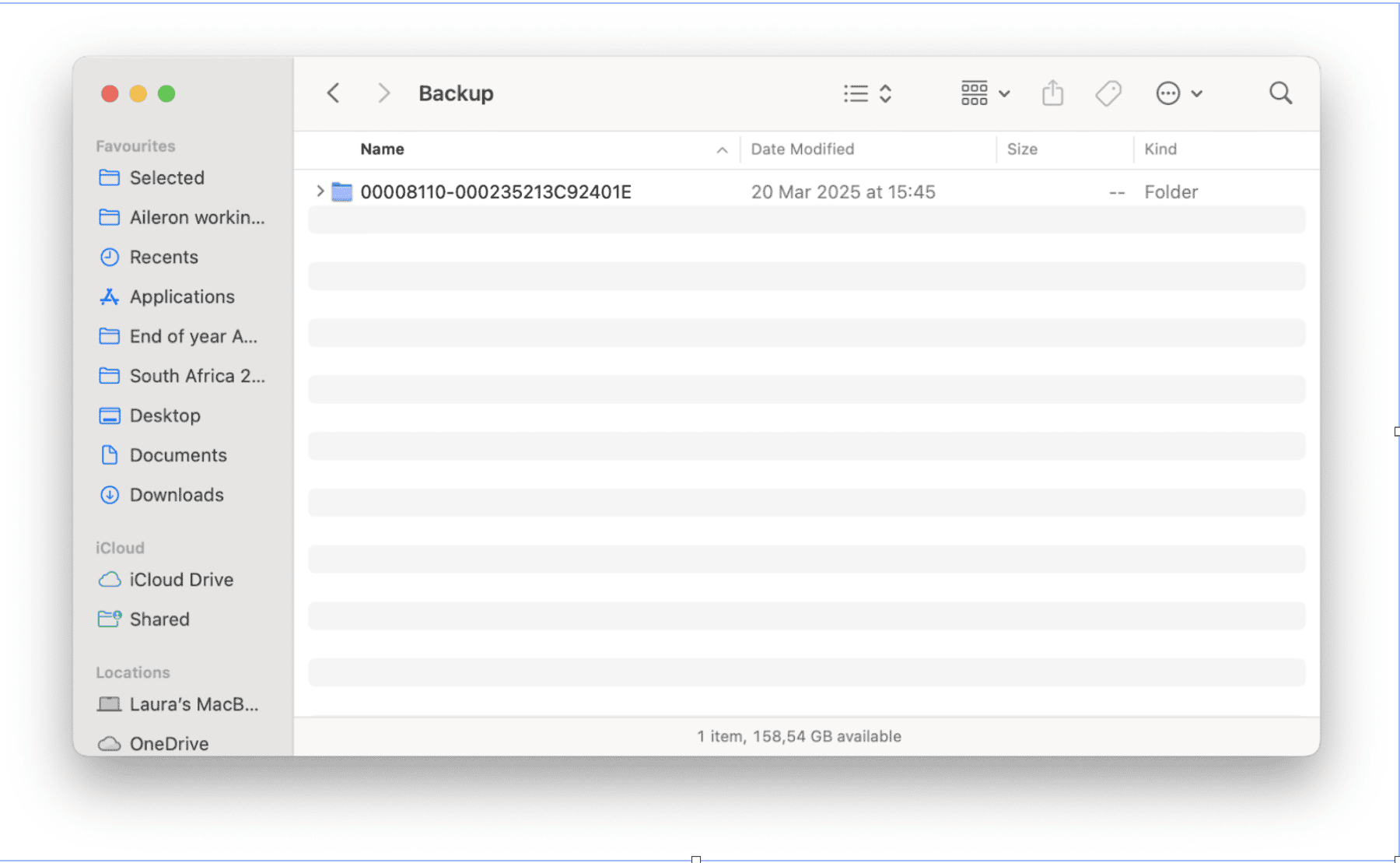Click the Forward navigation arrow
The width and height of the screenshot is (1400, 863).
pyautogui.click(x=383, y=93)
